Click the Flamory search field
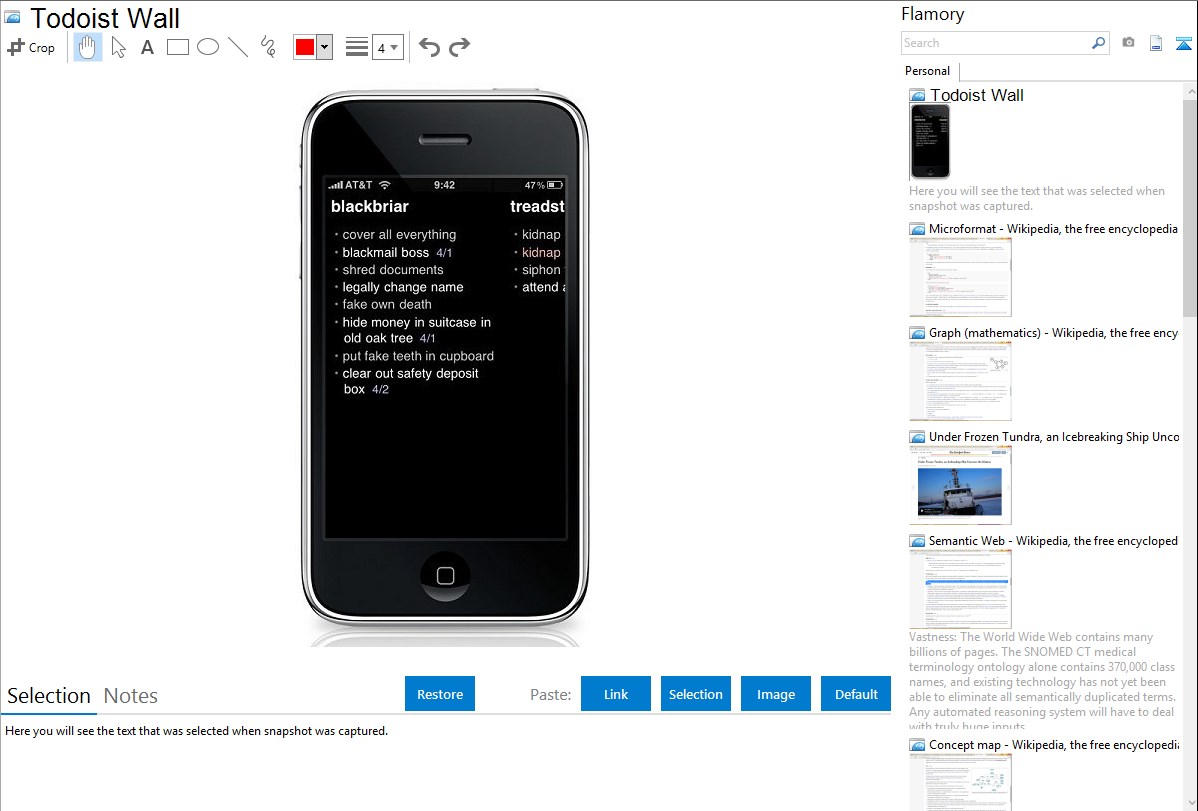 point(995,43)
